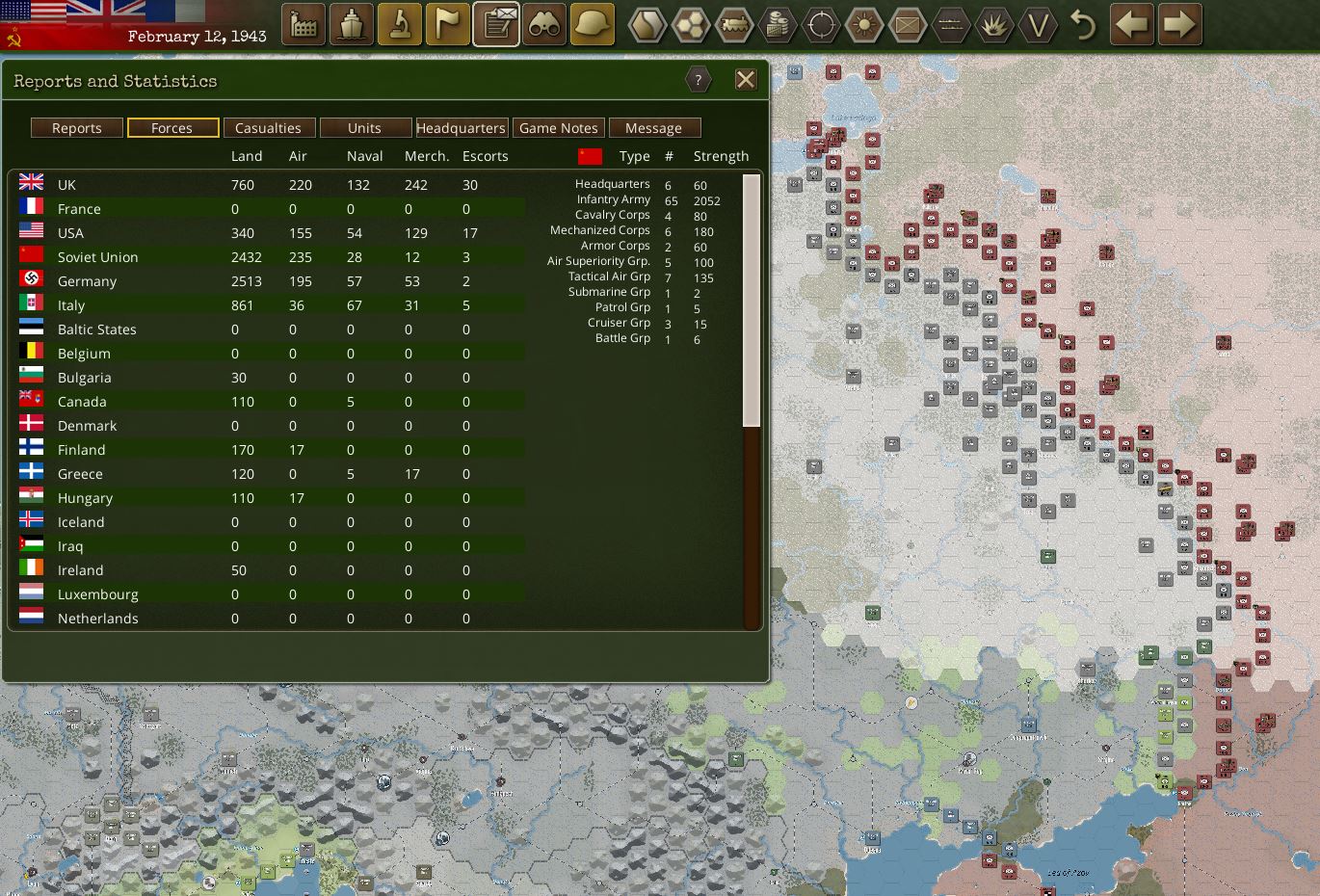Close the Reports and Statistics window
This screenshot has height=896, width=1320.
tap(746, 80)
